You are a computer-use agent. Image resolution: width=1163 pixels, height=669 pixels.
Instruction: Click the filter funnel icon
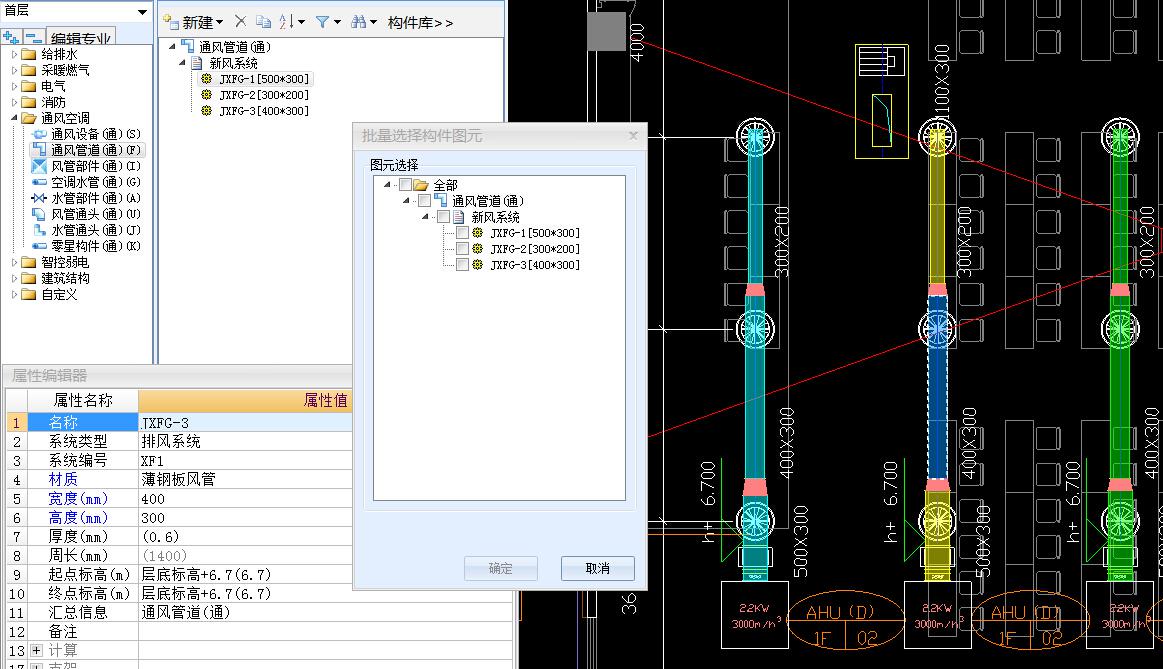pos(323,20)
